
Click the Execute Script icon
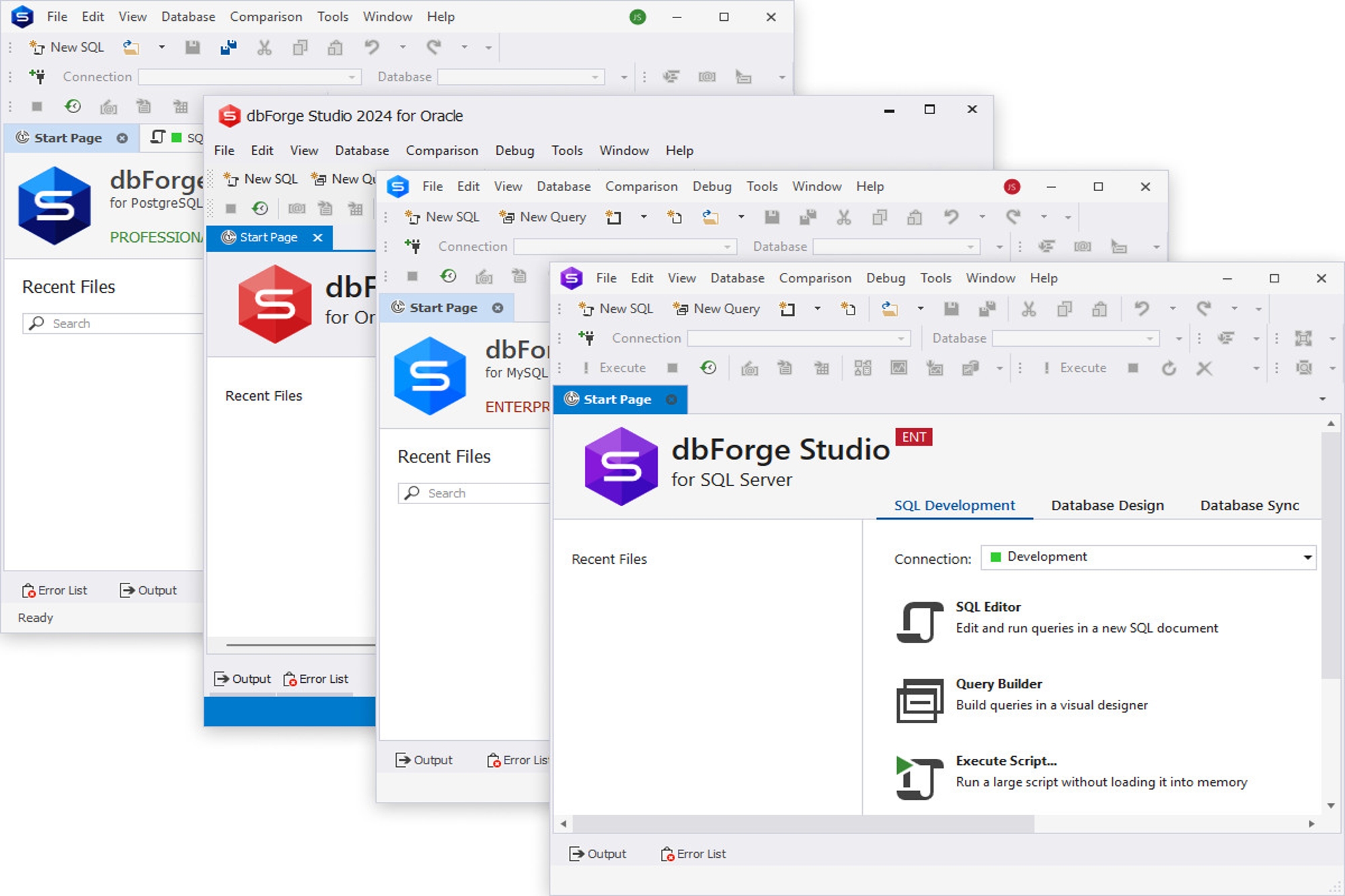click(x=919, y=778)
